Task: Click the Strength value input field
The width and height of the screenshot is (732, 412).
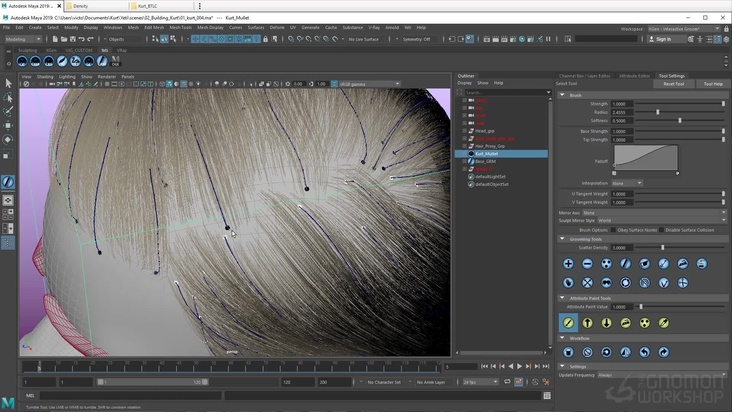Action: (622, 104)
